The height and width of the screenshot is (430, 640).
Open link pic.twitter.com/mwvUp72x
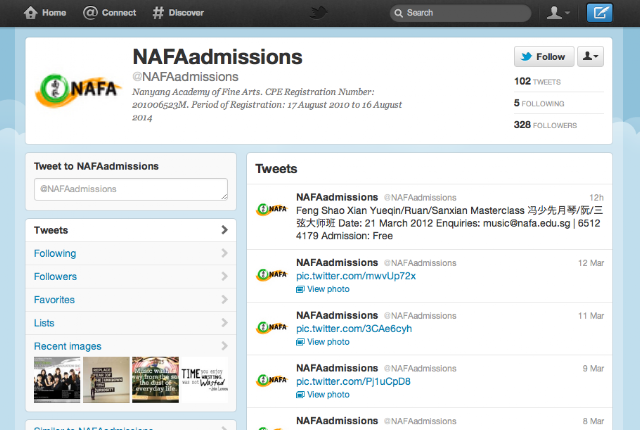click(x=356, y=276)
